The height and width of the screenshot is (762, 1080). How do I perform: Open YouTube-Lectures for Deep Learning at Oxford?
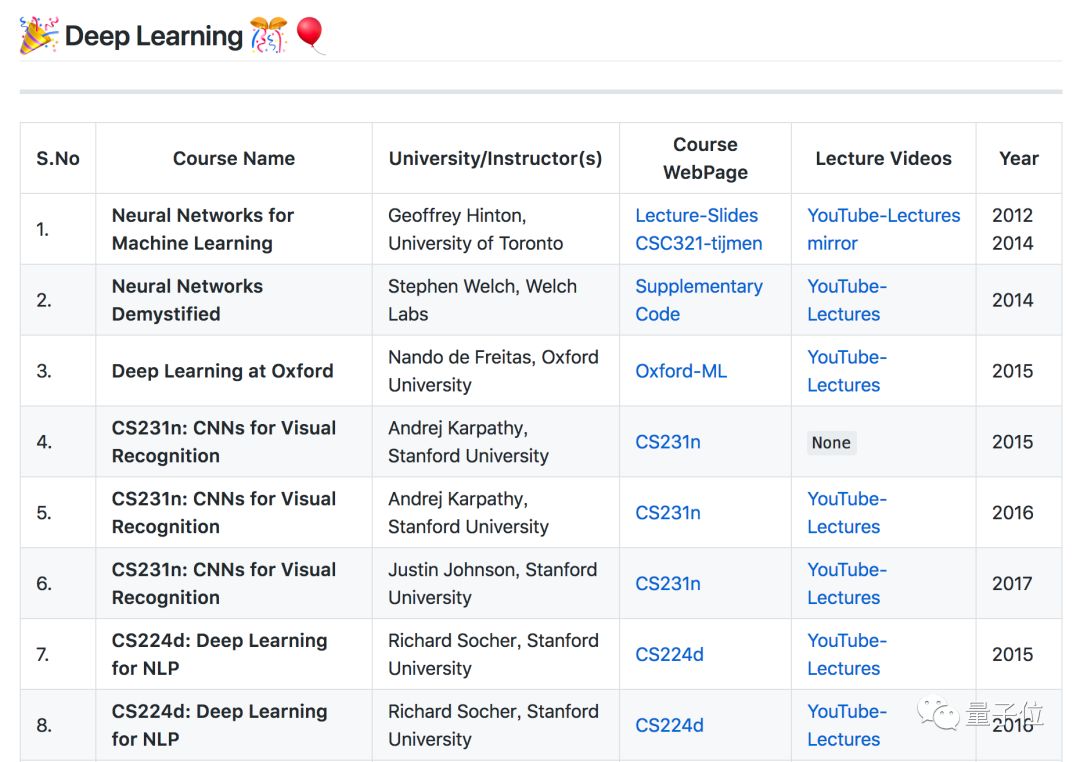[x=846, y=371]
